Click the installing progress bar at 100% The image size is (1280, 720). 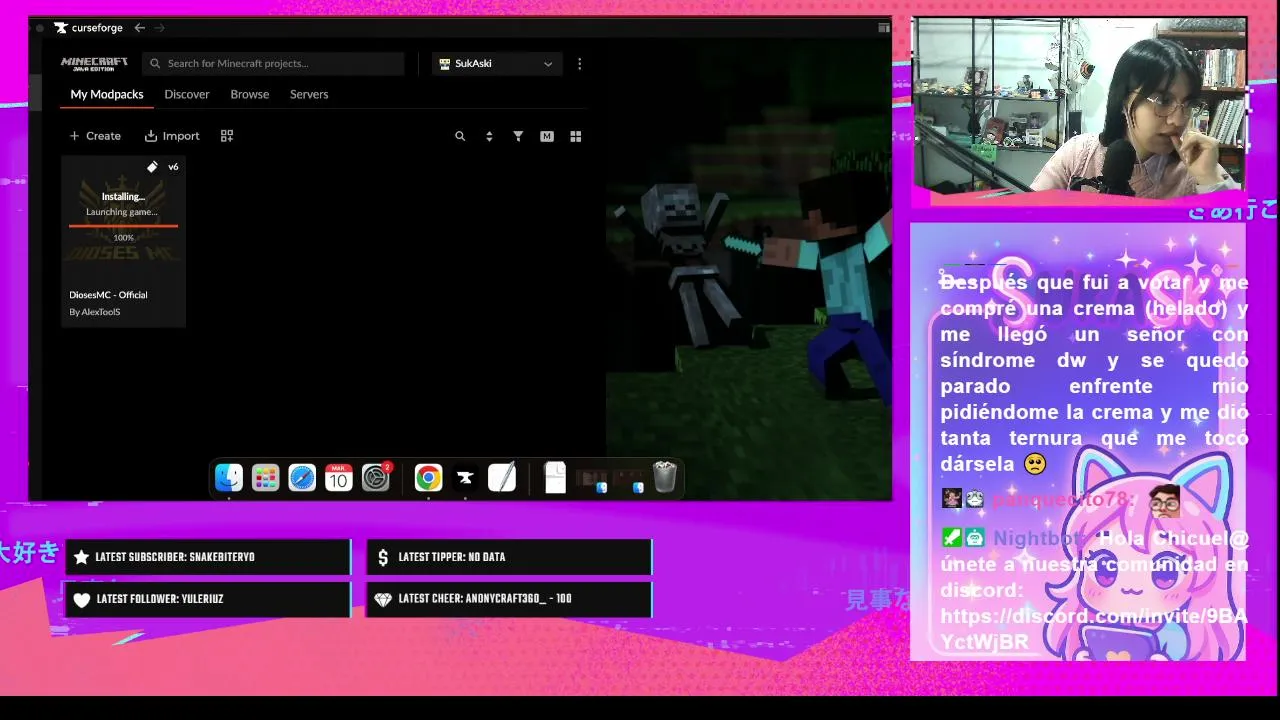click(x=123, y=226)
